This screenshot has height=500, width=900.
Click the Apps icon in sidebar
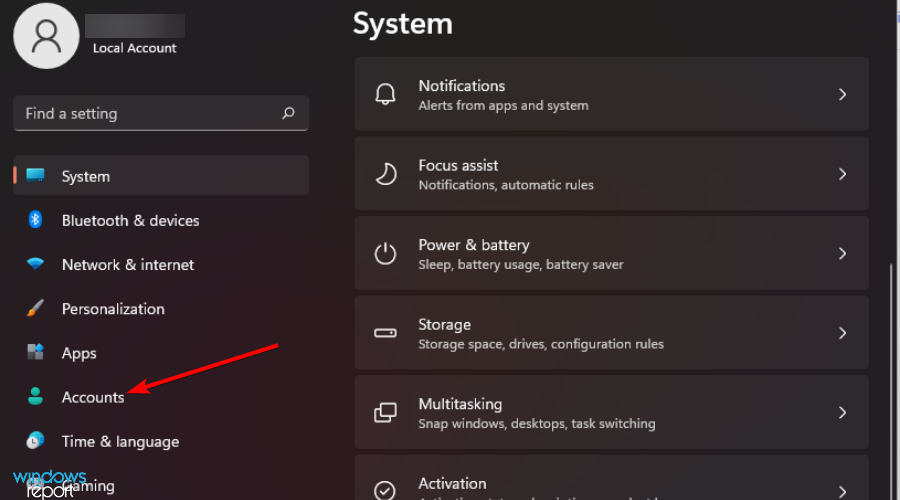click(x=35, y=352)
